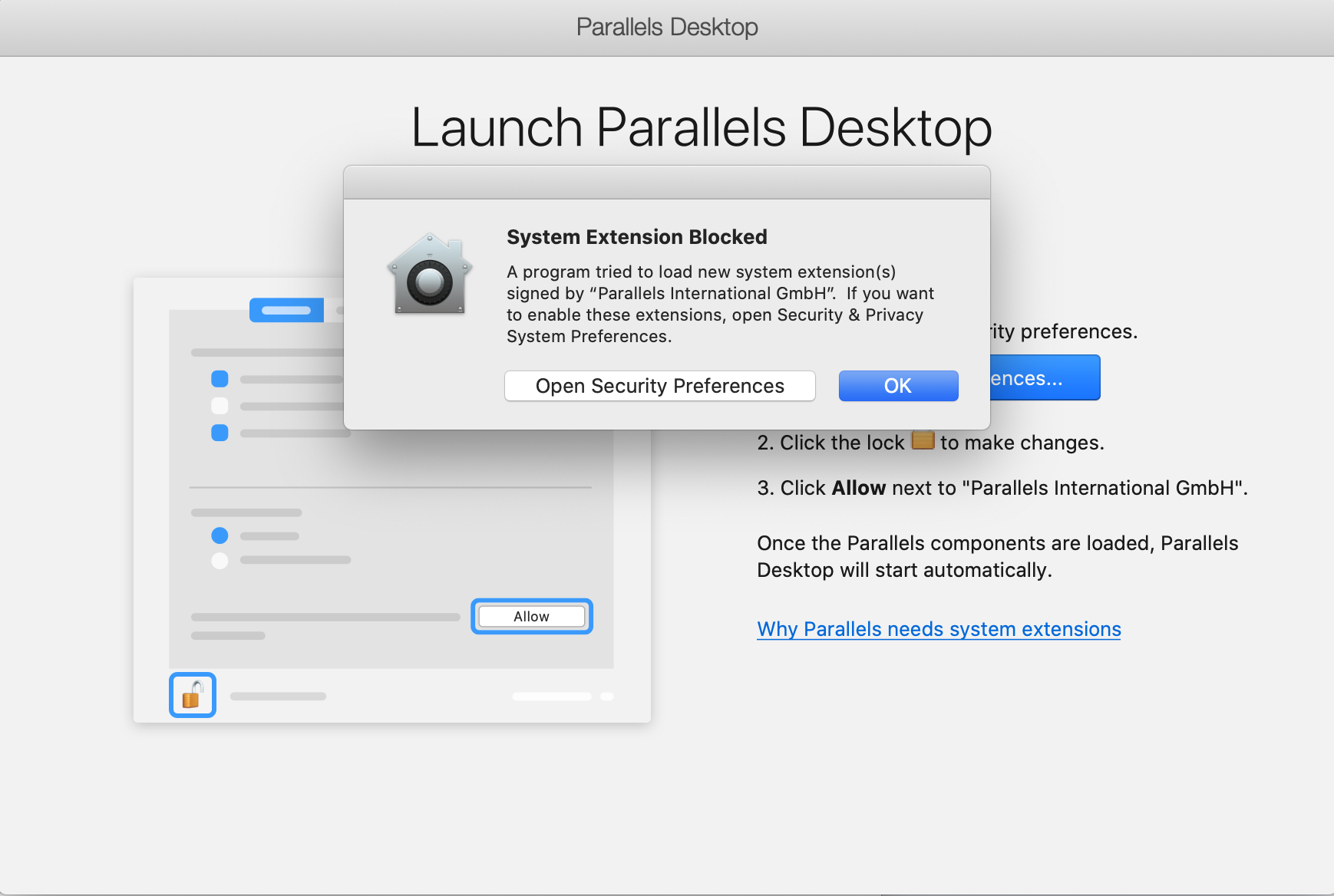1334x896 pixels.
Task: Toggle the third blue checkbox in illustration
Action: tap(220, 433)
